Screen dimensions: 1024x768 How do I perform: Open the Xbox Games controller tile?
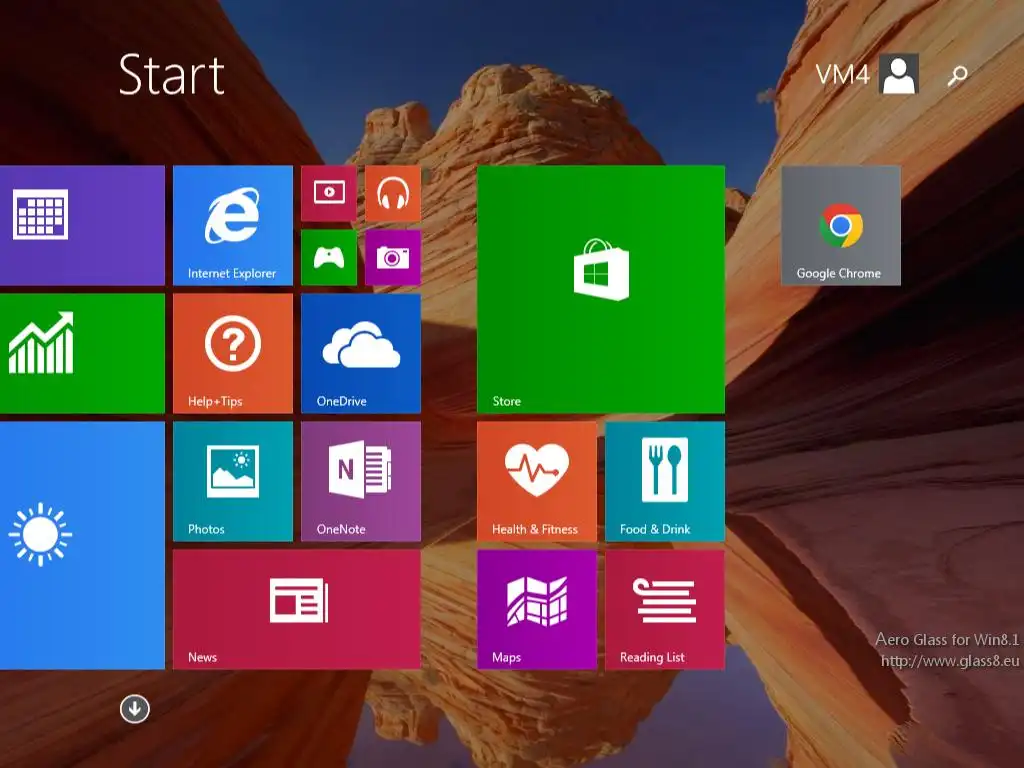click(x=328, y=257)
